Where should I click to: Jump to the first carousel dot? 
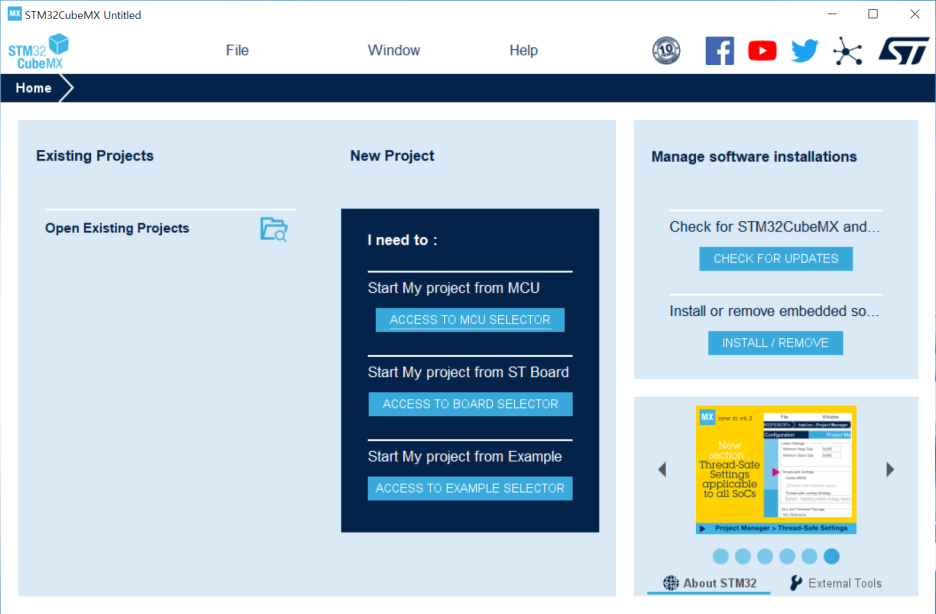point(721,556)
